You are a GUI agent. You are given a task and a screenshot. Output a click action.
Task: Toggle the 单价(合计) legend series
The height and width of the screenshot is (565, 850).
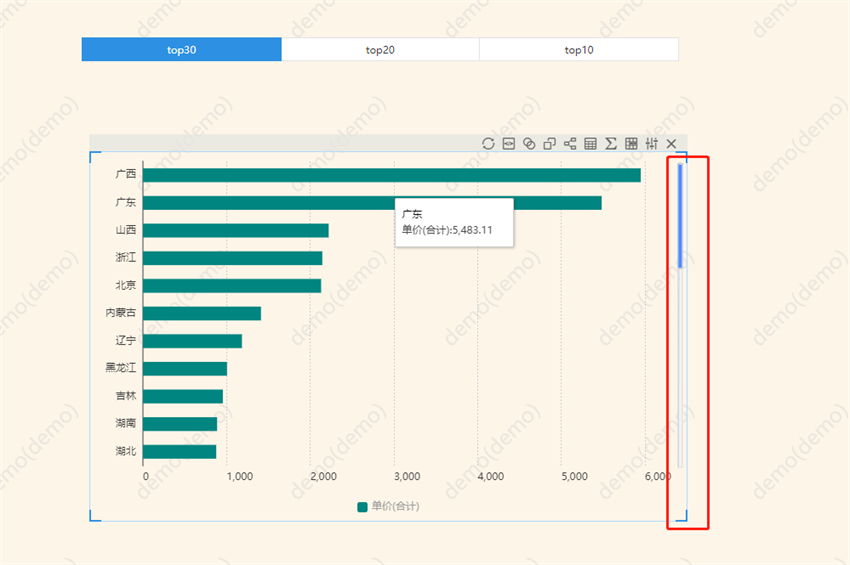388,507
